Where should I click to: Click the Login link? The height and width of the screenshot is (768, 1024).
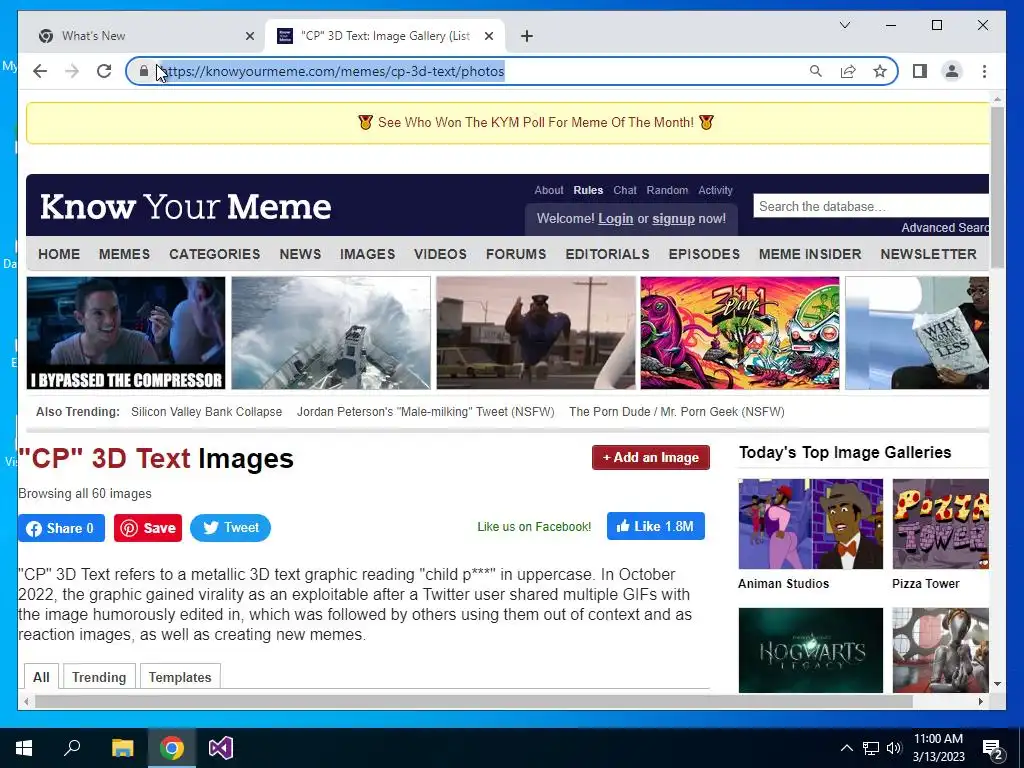[x=616, y=219]
